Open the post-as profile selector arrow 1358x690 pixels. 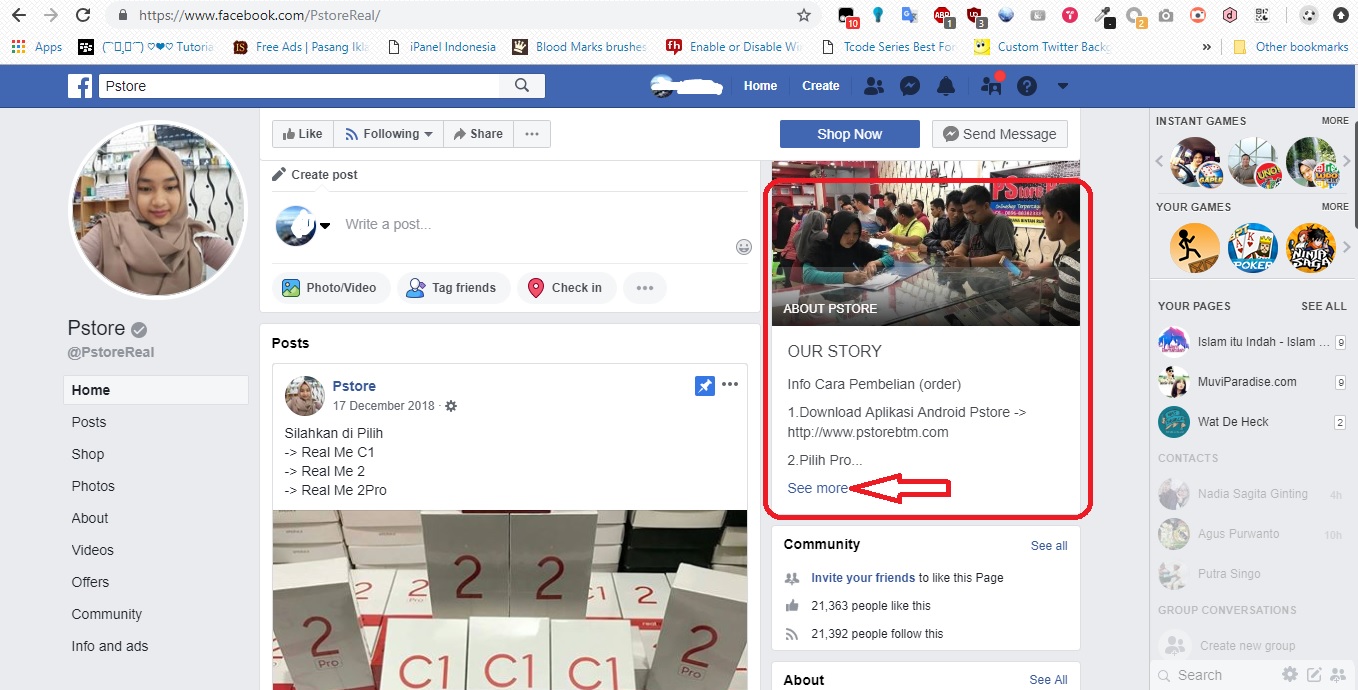click(325, 225)
